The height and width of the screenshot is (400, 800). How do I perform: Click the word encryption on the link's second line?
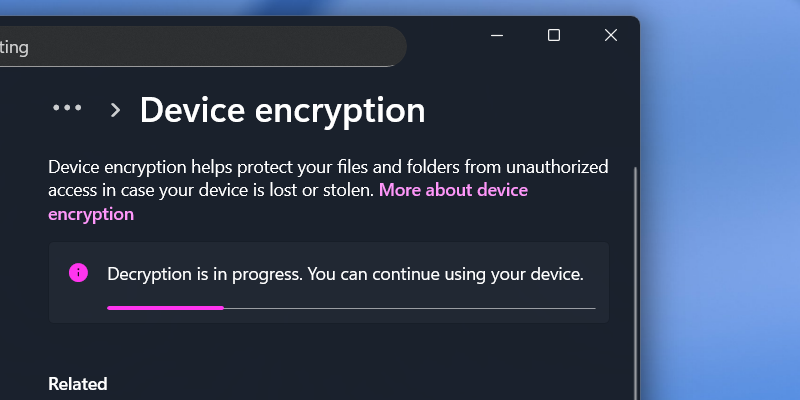tap(91, 214)
